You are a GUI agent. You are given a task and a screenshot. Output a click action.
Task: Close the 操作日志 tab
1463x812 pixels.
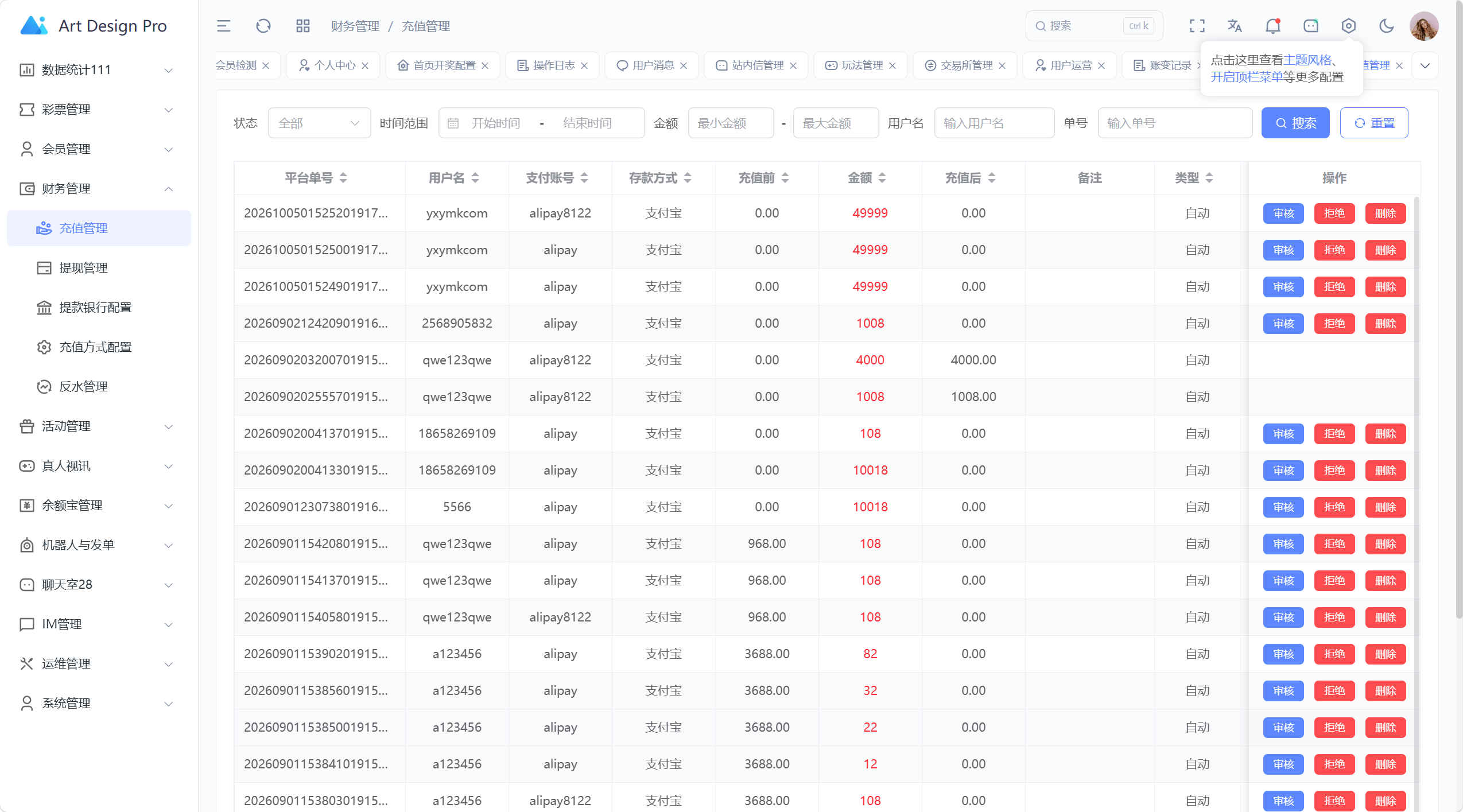click(584, 65)
